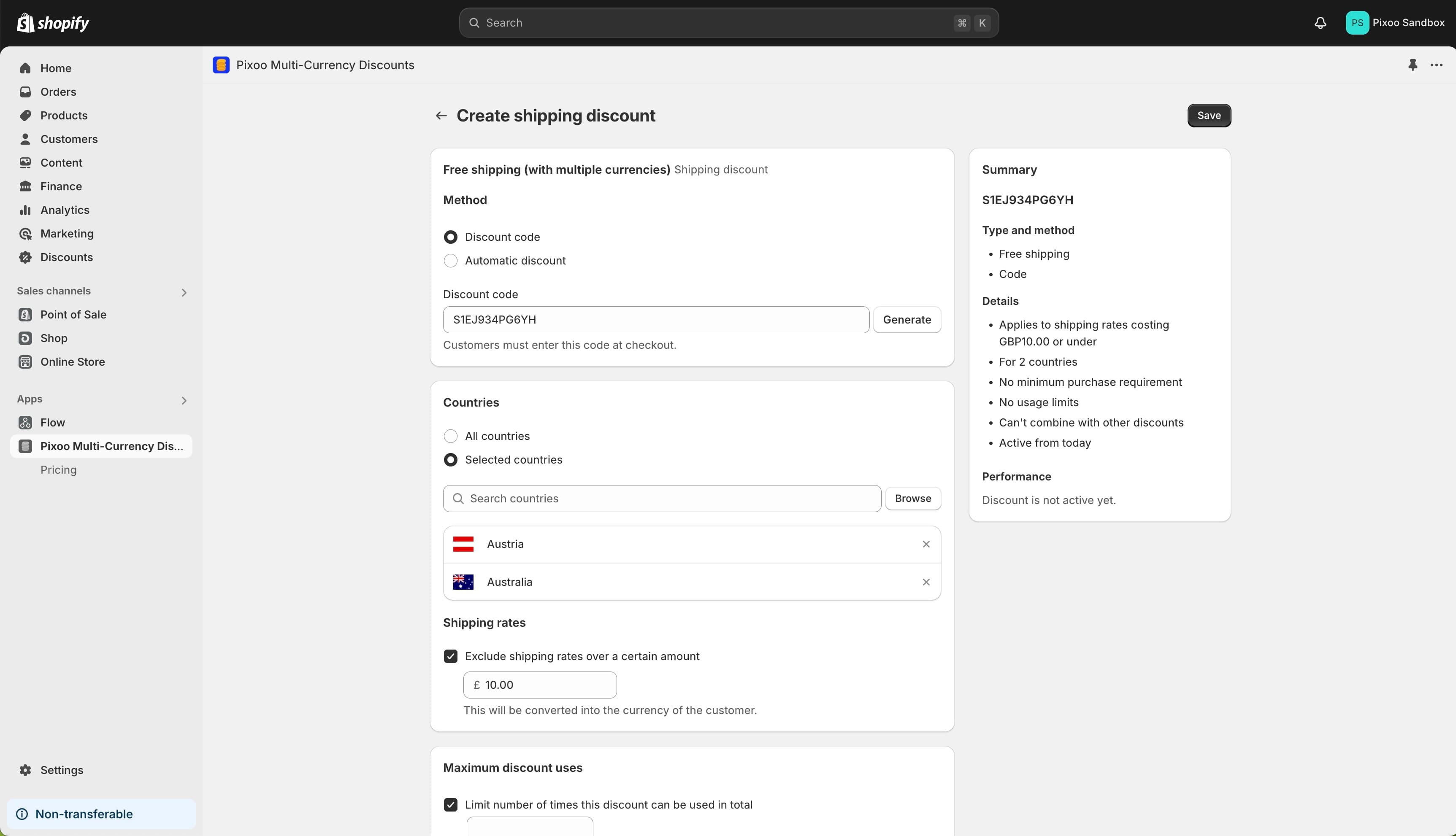The image size is (1456, 836).
Task: Choose Selected countries option
Action: pos(451,460)
